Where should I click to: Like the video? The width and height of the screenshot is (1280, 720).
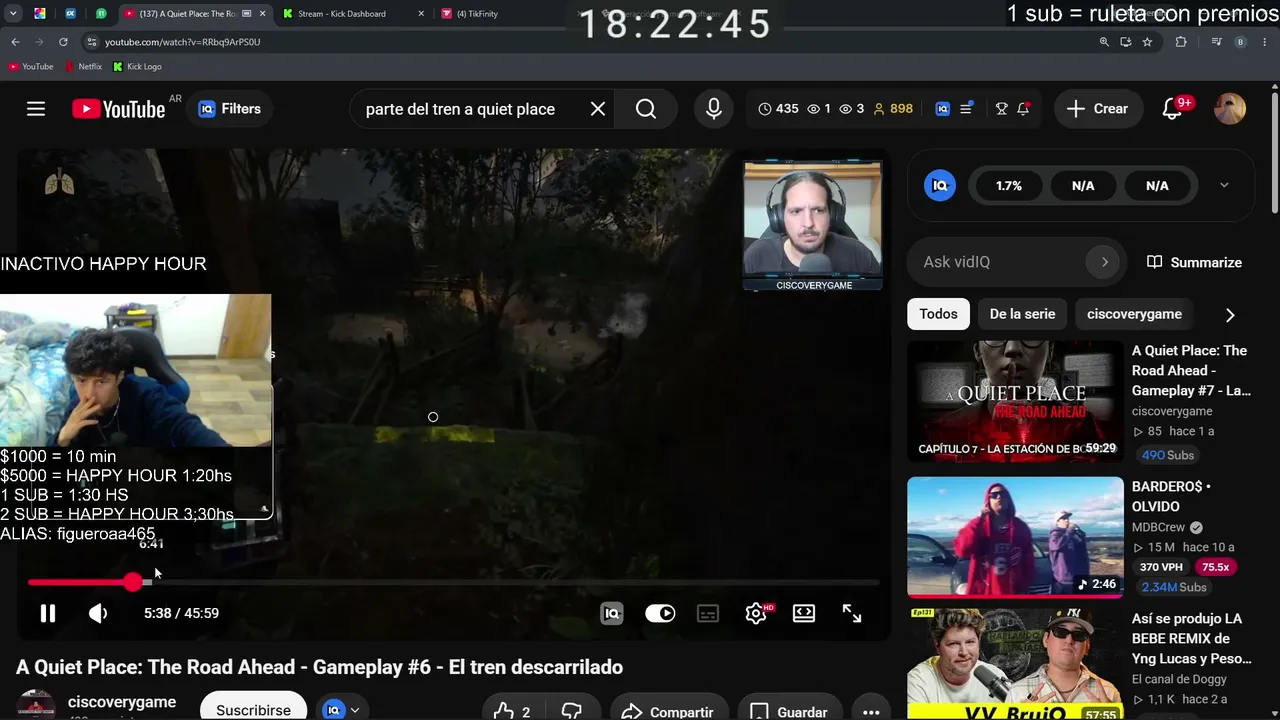pyautogui.click(x=512, y=711)
